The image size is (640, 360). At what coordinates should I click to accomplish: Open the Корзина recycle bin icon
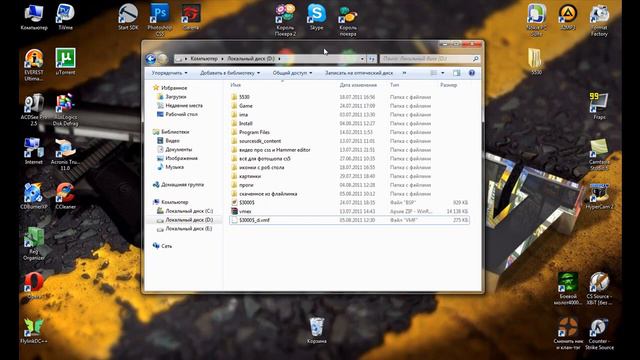(316, 331)
